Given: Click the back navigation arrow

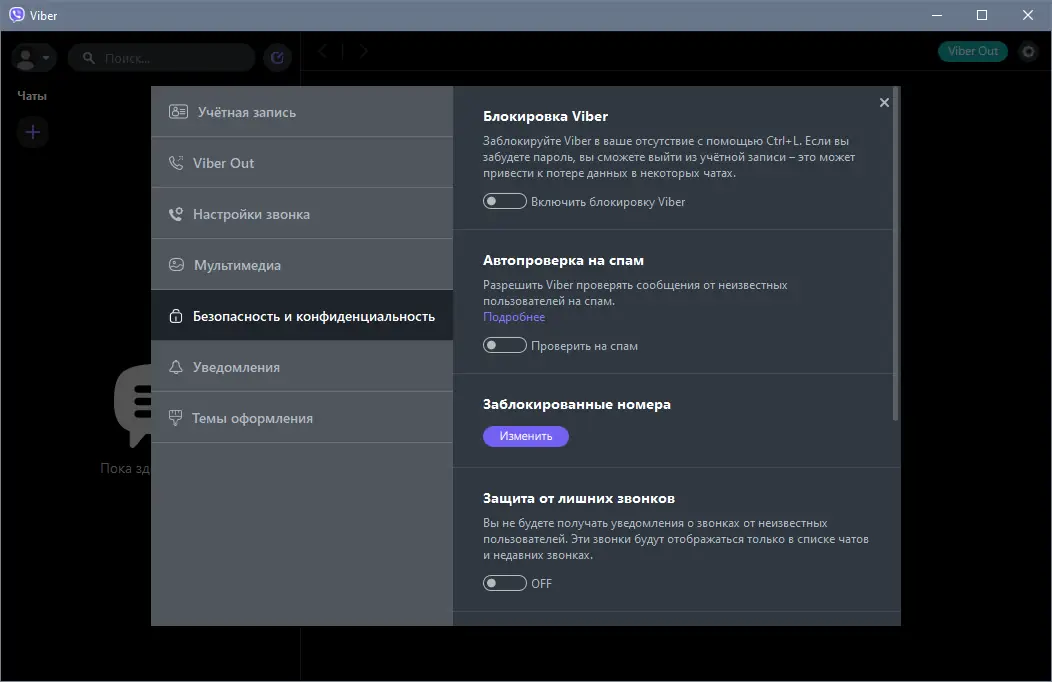Looking at the screenshot, I should click(323, 51).
